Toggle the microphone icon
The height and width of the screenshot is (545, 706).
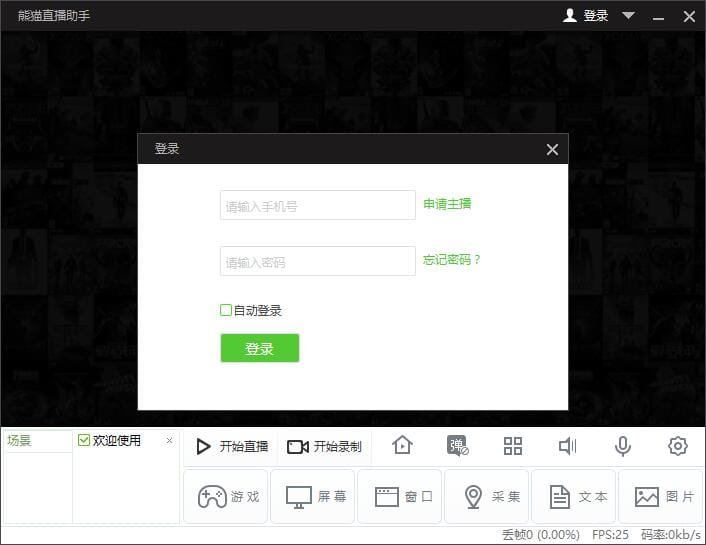point(623,446)
